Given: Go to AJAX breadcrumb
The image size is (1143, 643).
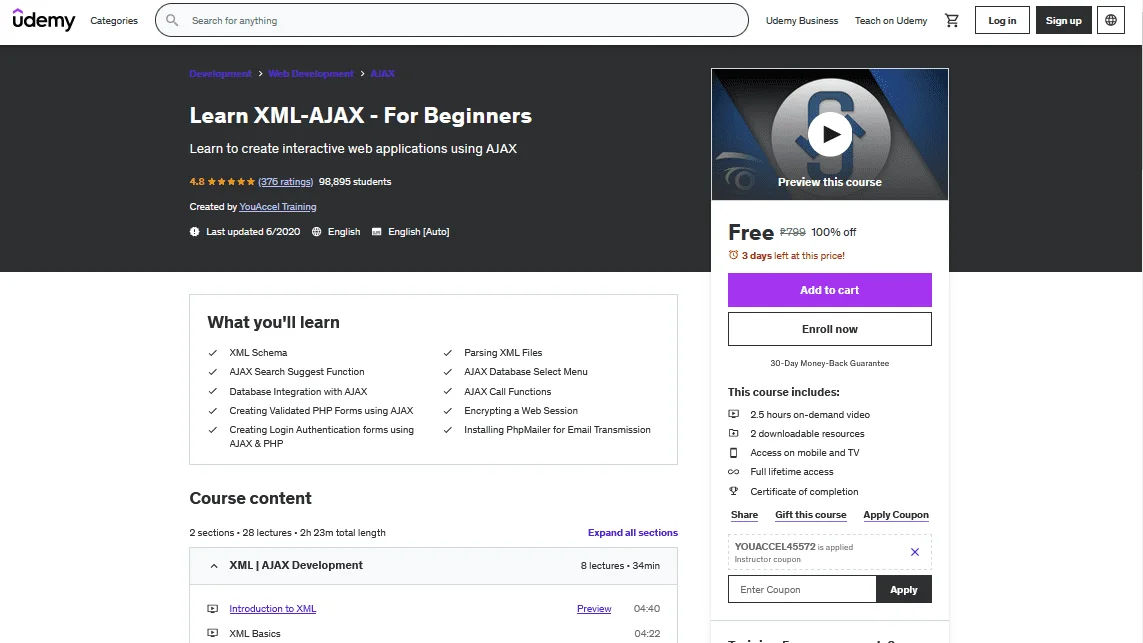Looking at the screenshot, I should (382, 74).
